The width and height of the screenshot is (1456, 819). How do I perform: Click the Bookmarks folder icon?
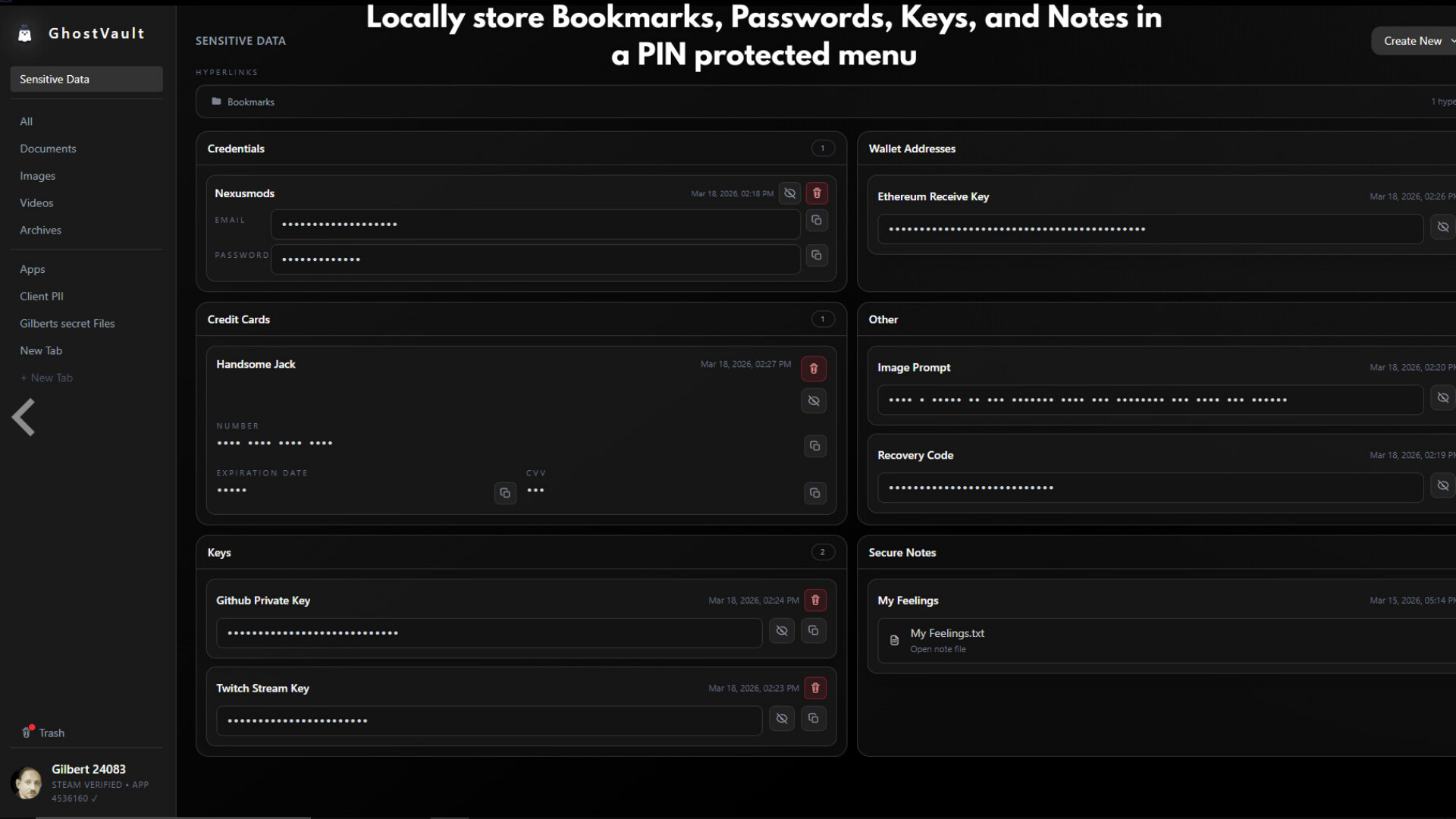pyautogui.click(x=215, y=101)
